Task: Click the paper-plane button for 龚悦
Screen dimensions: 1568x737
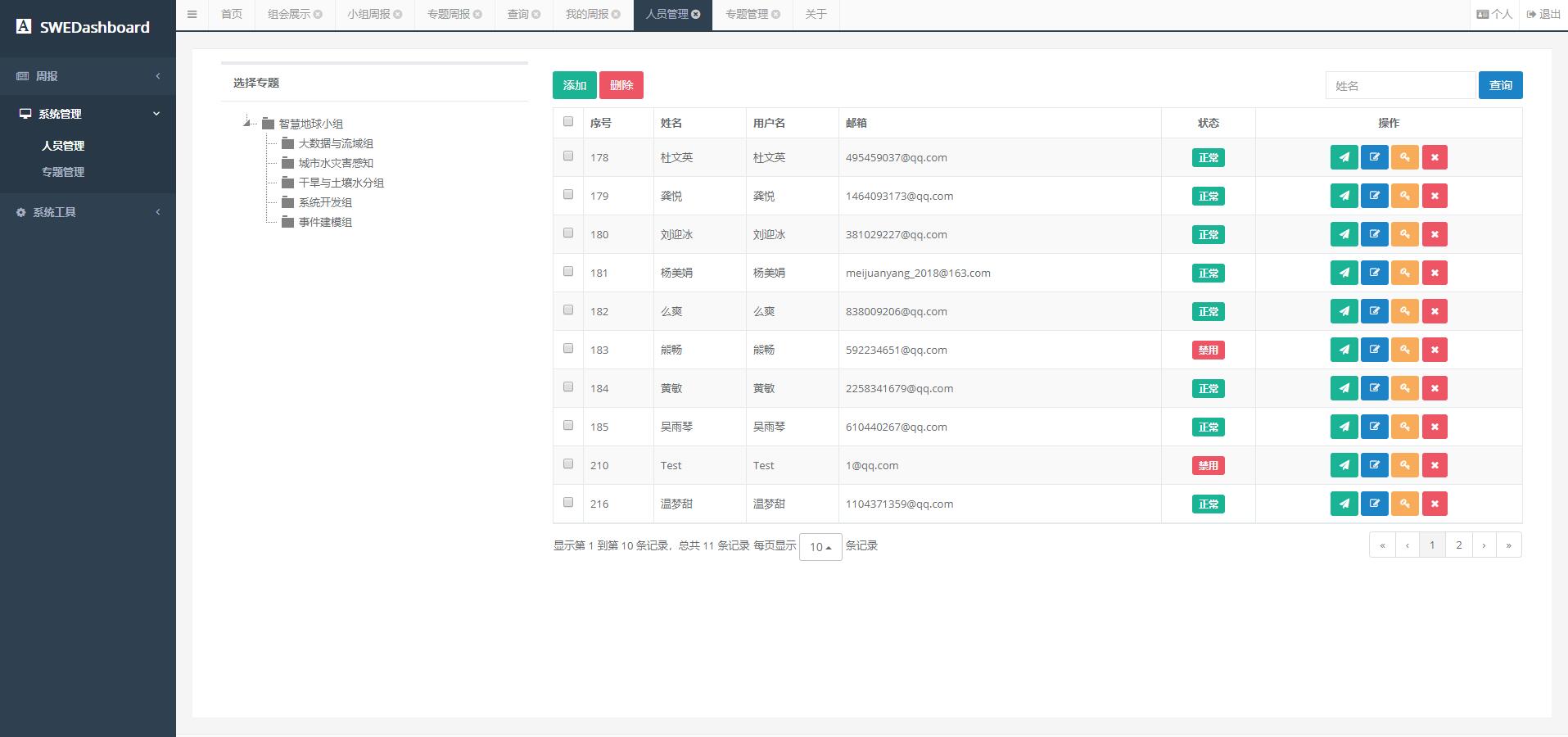Action: click(1344, 196)
